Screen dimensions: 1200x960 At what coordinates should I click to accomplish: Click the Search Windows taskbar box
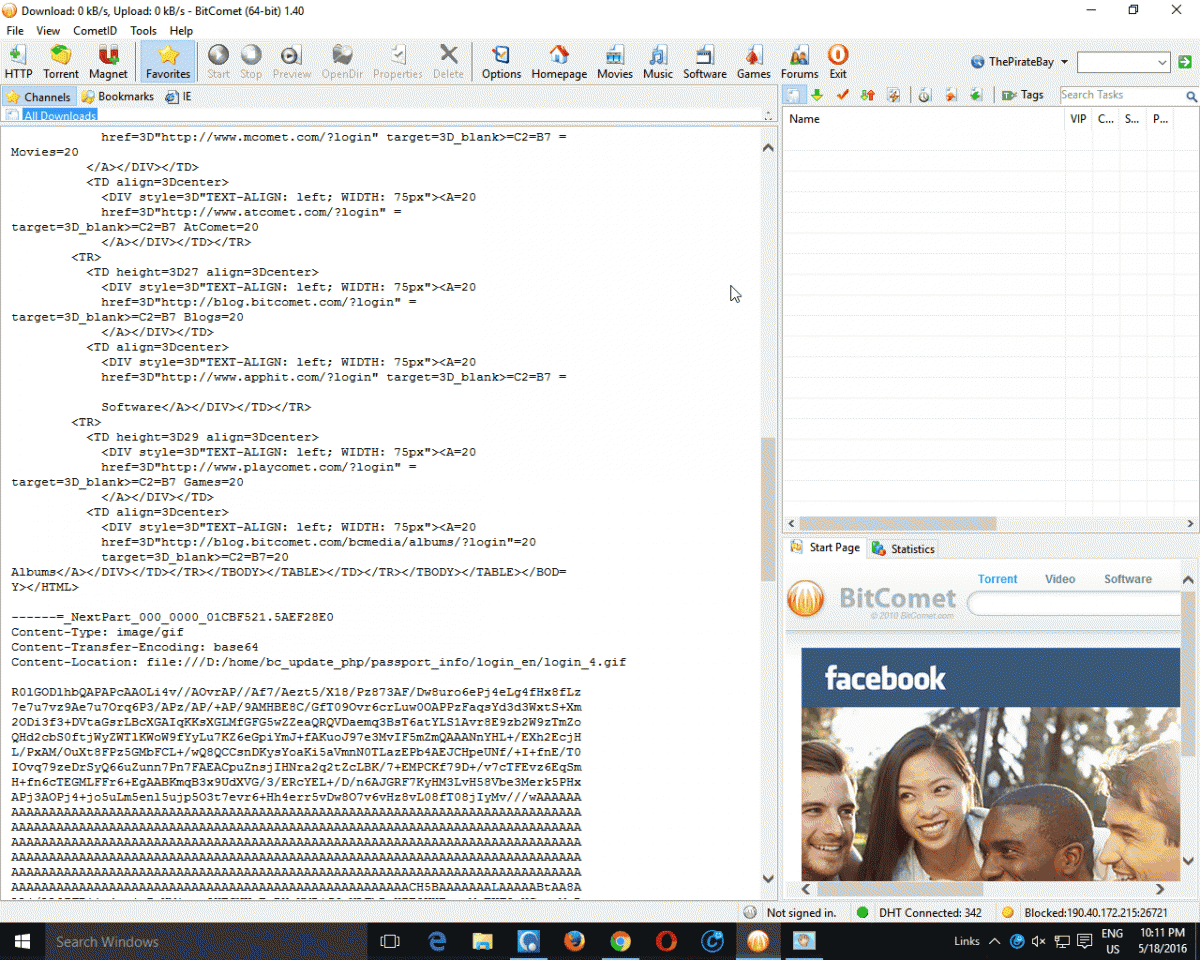tap(208, 941)
